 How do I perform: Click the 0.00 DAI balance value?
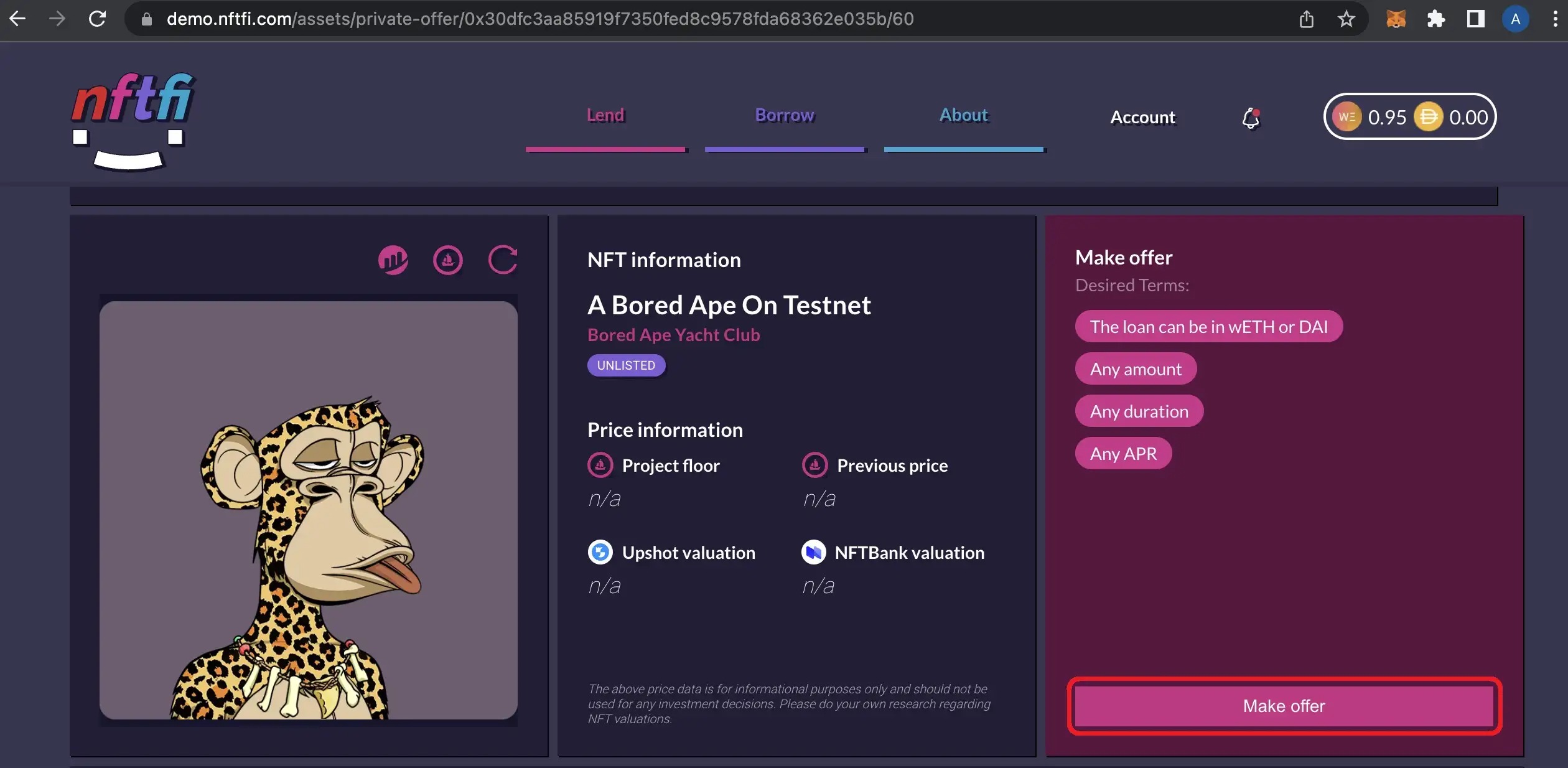[x=1468, y=117]
